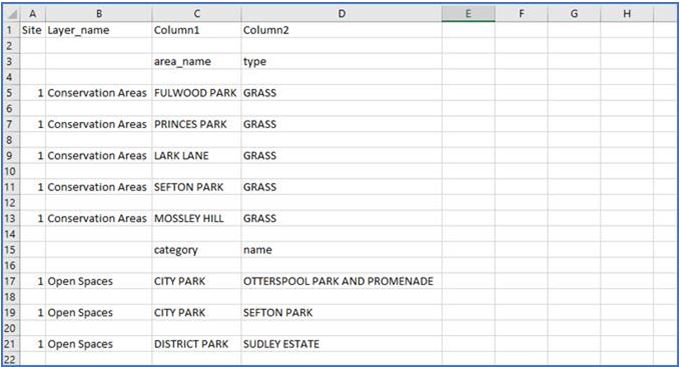Click the Site header cell

[x=33, y=30]
